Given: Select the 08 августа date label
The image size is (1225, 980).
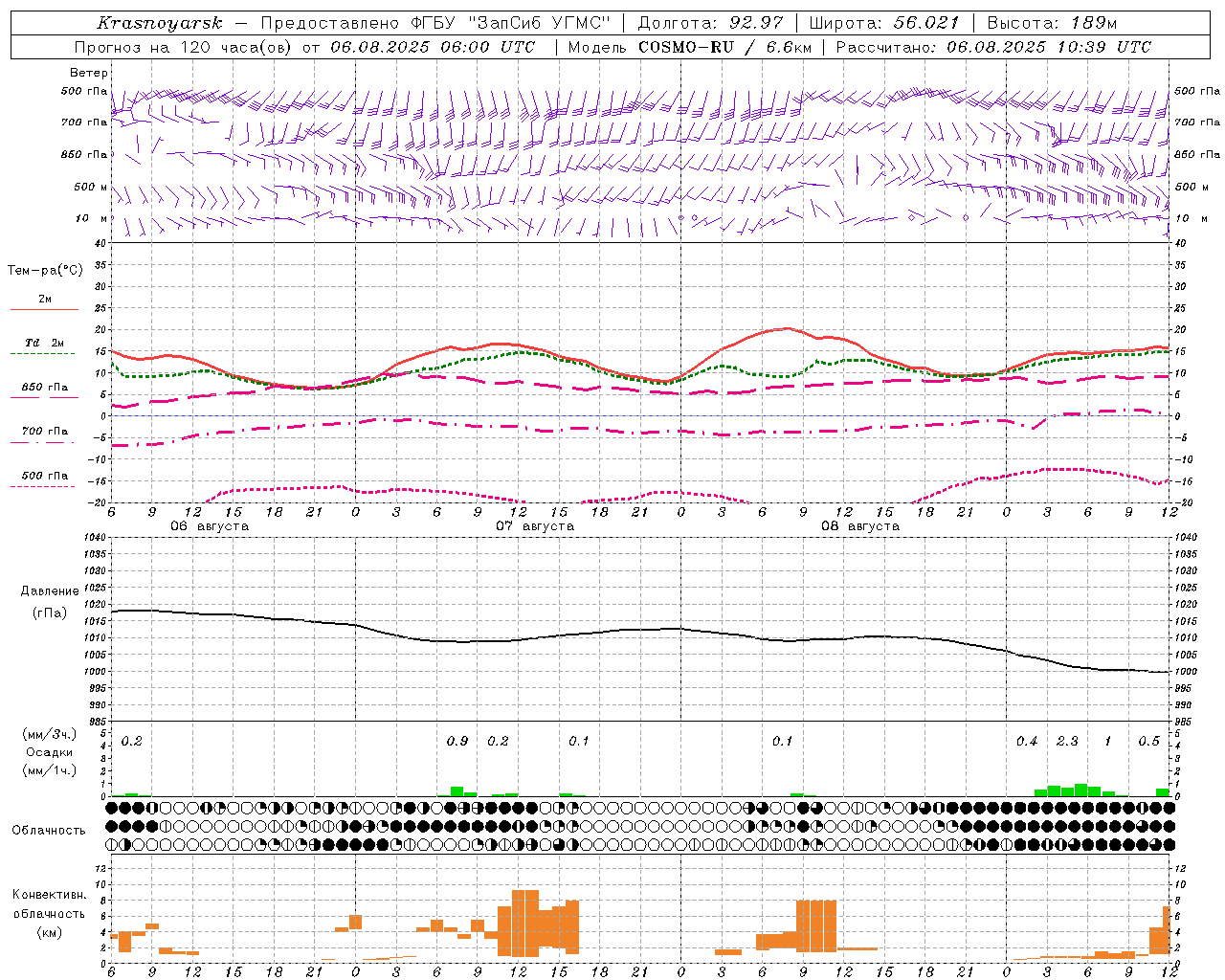Looking at the screenshot, I should [x=860, y=526].
